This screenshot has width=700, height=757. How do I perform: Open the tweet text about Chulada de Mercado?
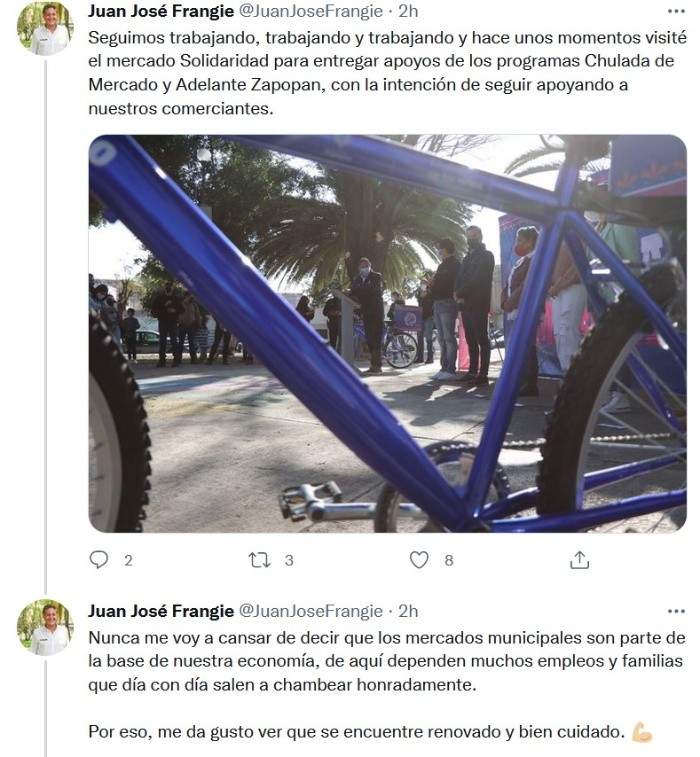pos(387,73)
